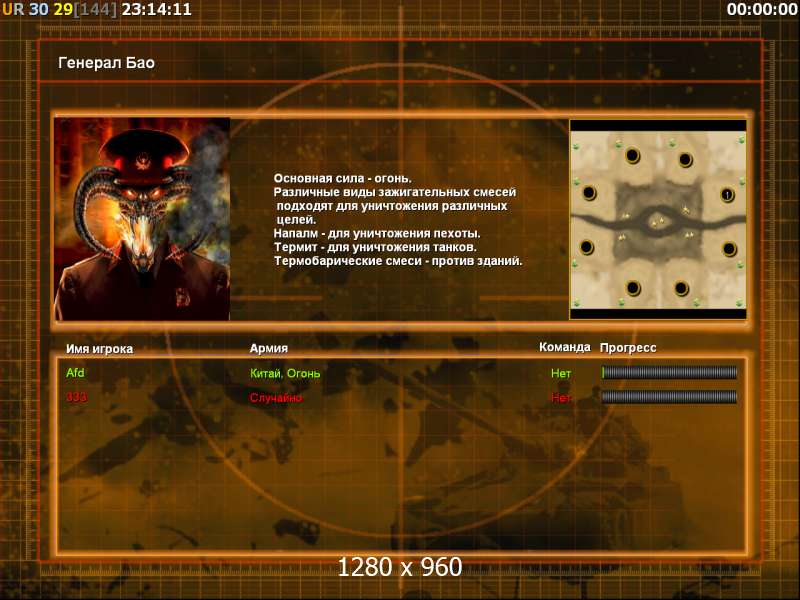800x600 pixels.
Task: Click the army entry 'Китай, Огонь'
Action: (x=285, y=373)
